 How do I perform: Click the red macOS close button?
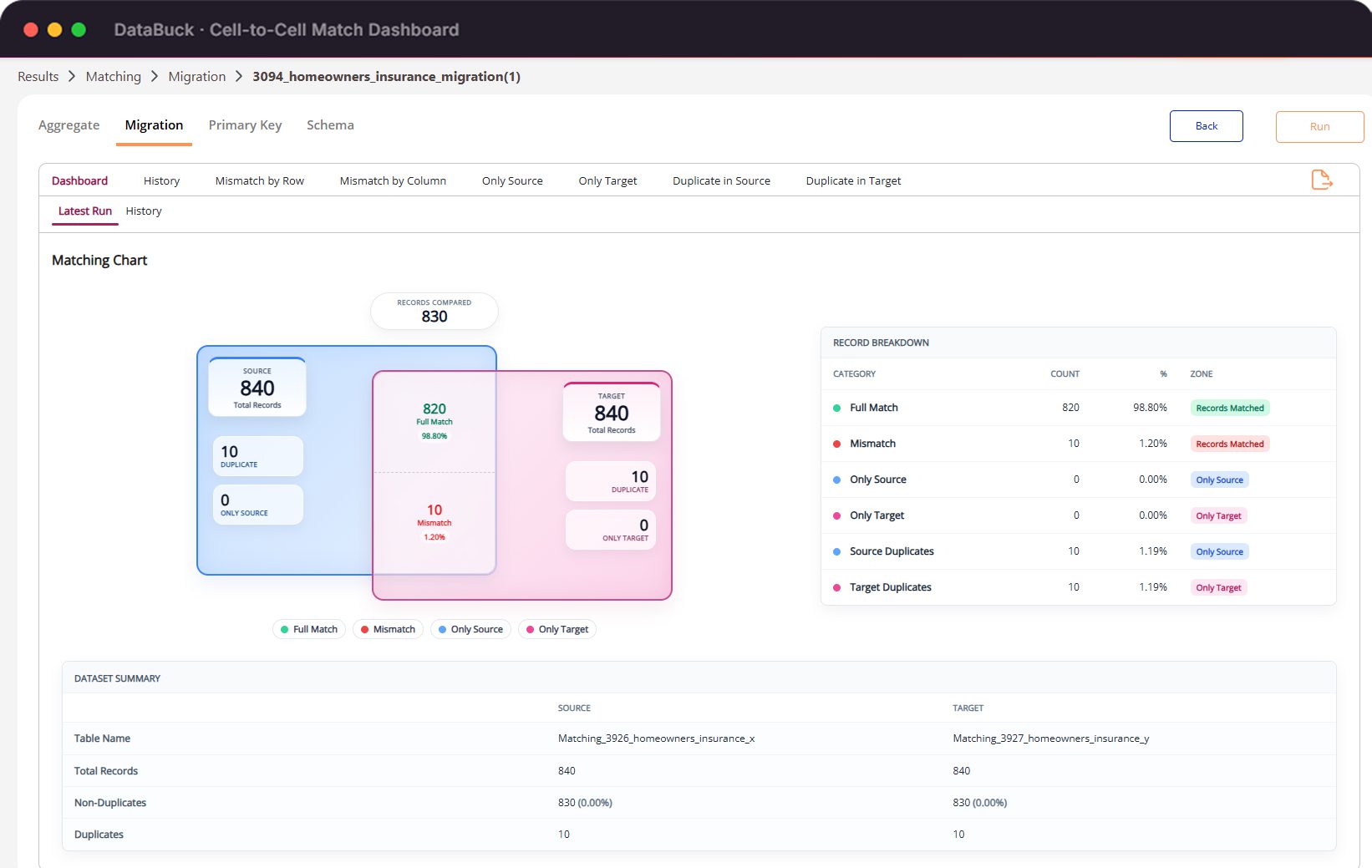31,30
